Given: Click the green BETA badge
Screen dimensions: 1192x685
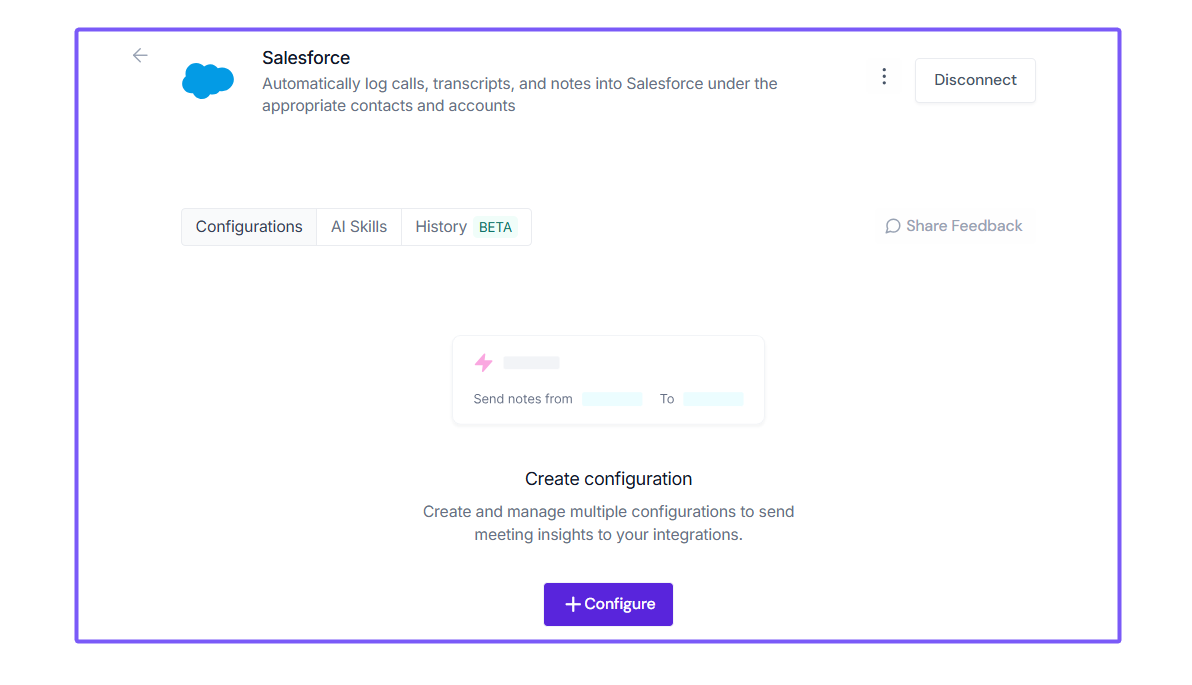Looking at the screenshot, I should [495, 227].
